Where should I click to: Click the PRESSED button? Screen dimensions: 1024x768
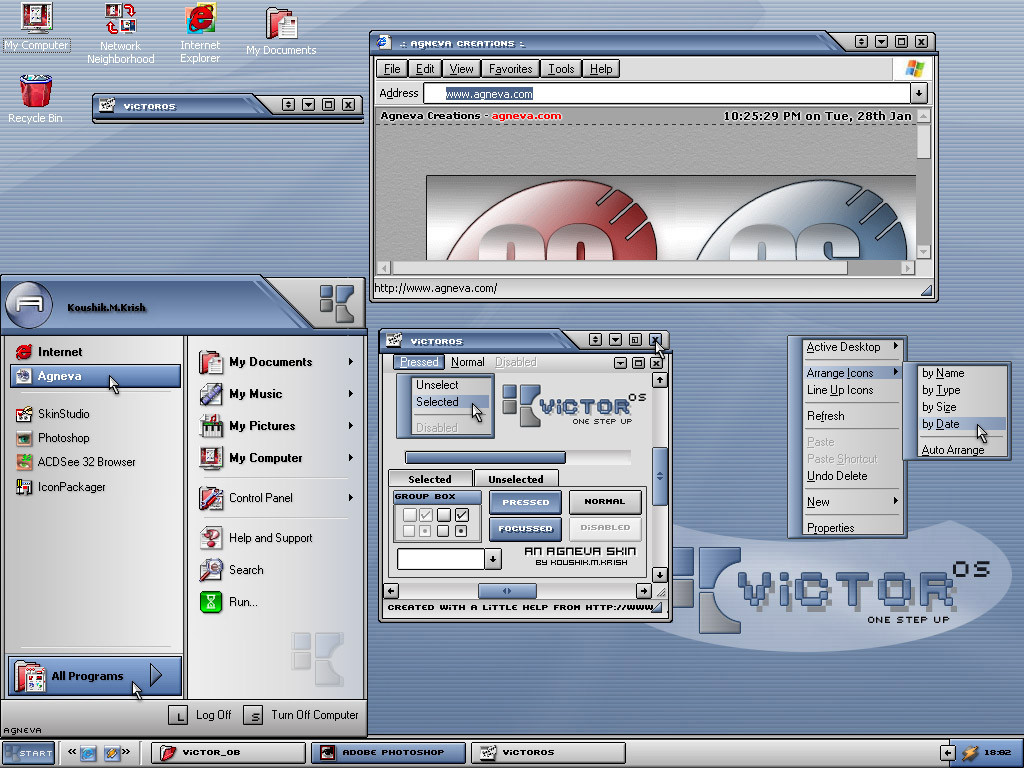click(525, 502)
